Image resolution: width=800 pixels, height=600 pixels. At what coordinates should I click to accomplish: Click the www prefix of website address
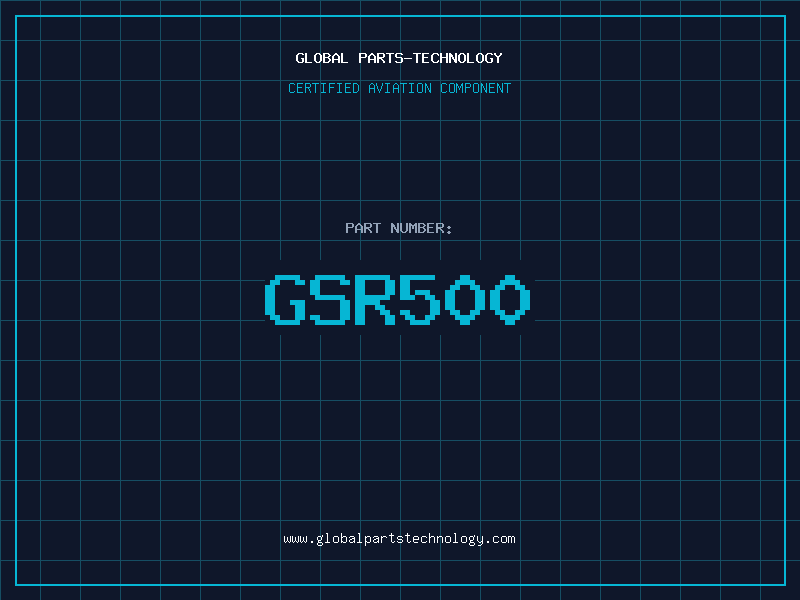(x=295, y=538)
